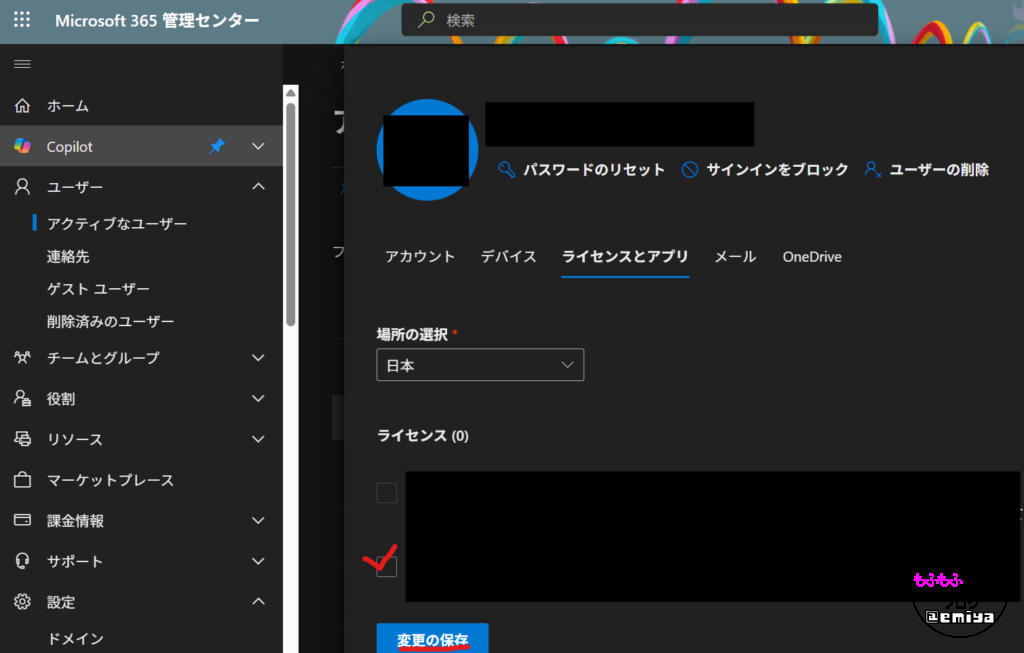Screen dimensions: 1024x653
Task: Open the app launcher waffle icon
Action: coord(22,20)
